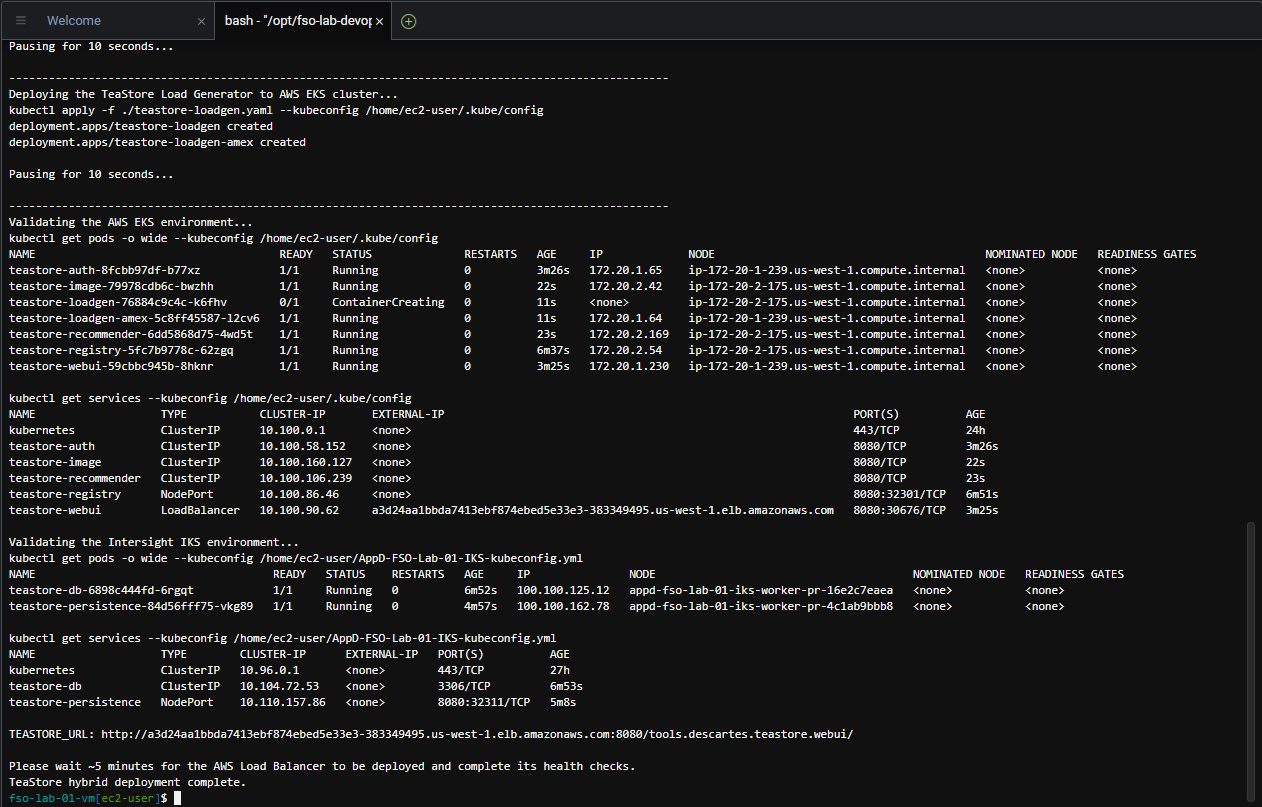Image resolution: width=1262 pixels, height=807 pixels.
Task: Select pod name teastore-webui-59cbbc945b-8hknr
Action: [x=111, y=366]
